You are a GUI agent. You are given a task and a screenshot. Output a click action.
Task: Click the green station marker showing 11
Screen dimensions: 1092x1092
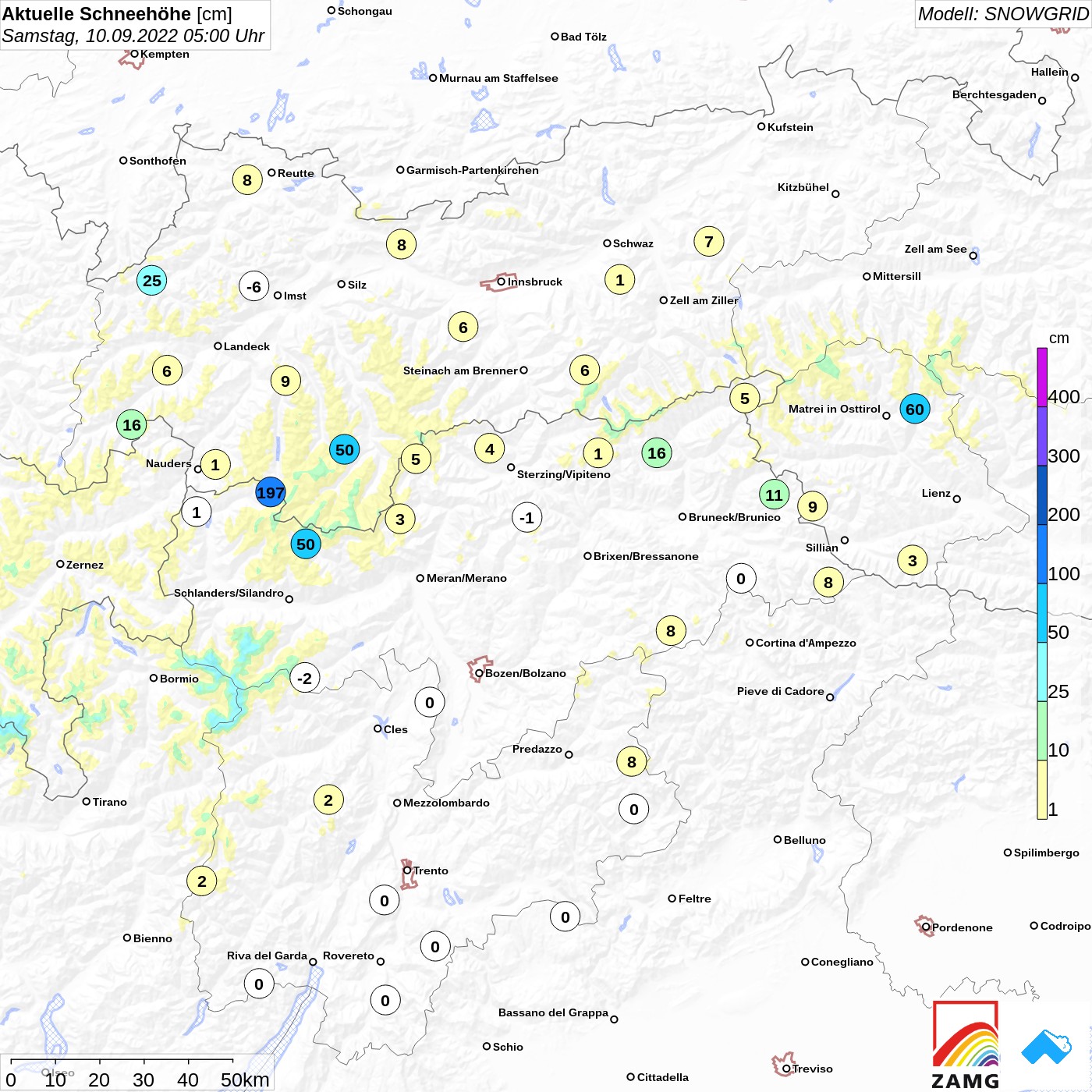click(774, 495)
